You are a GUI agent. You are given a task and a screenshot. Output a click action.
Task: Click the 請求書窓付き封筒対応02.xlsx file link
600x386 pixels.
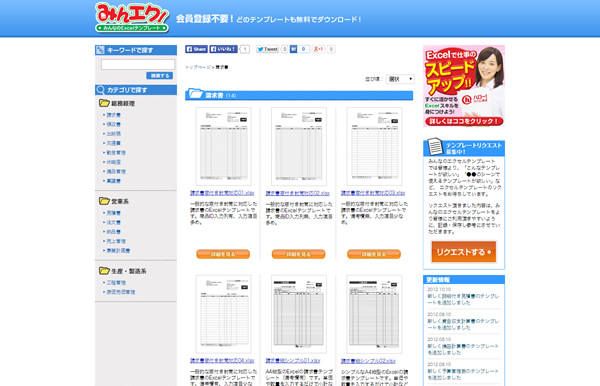[297, 193]
